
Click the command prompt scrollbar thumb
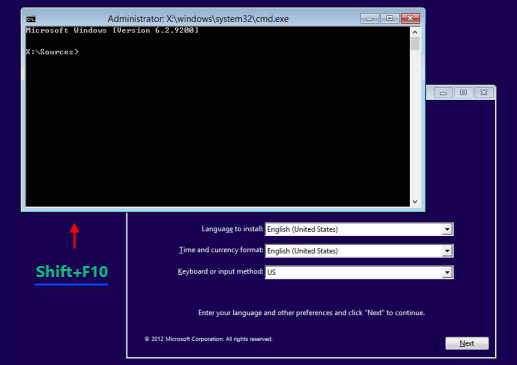(x=415, y=44)
